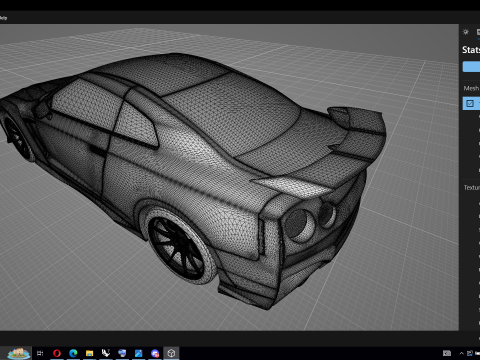Open the chat app with red badge
Screen dimensions: 480x360
(x=155, y=353)
